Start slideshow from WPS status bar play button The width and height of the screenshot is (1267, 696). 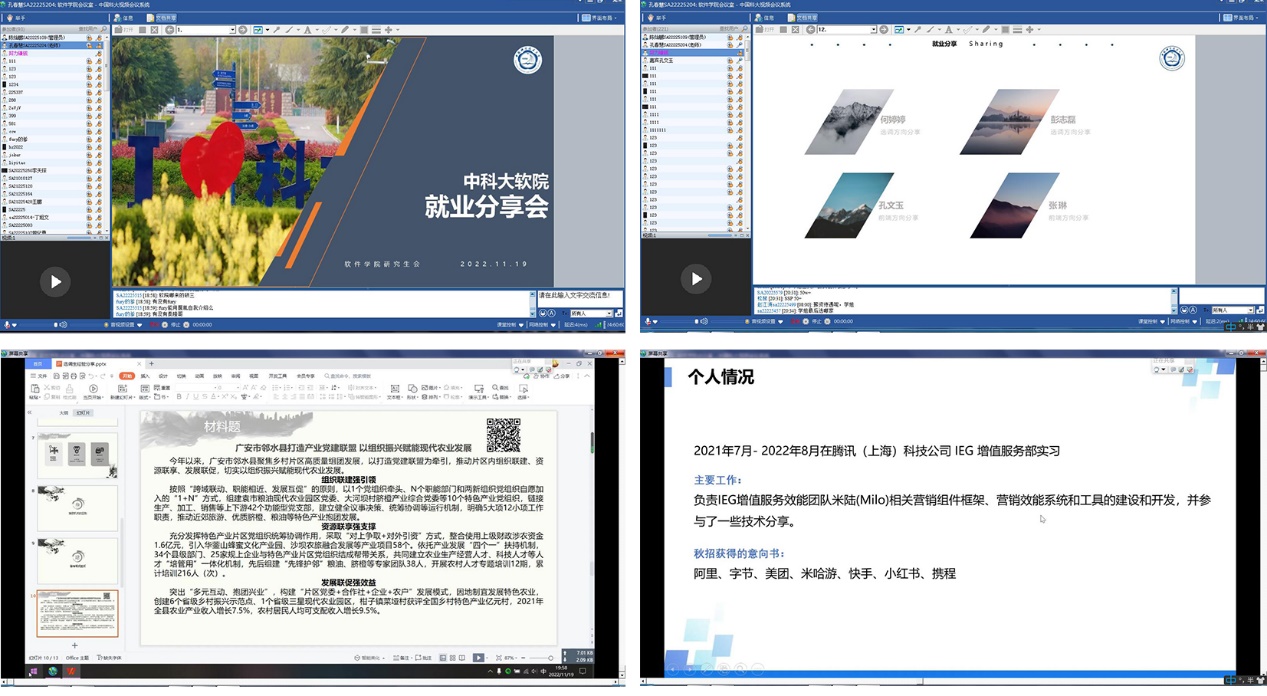[x=478, y=658]
